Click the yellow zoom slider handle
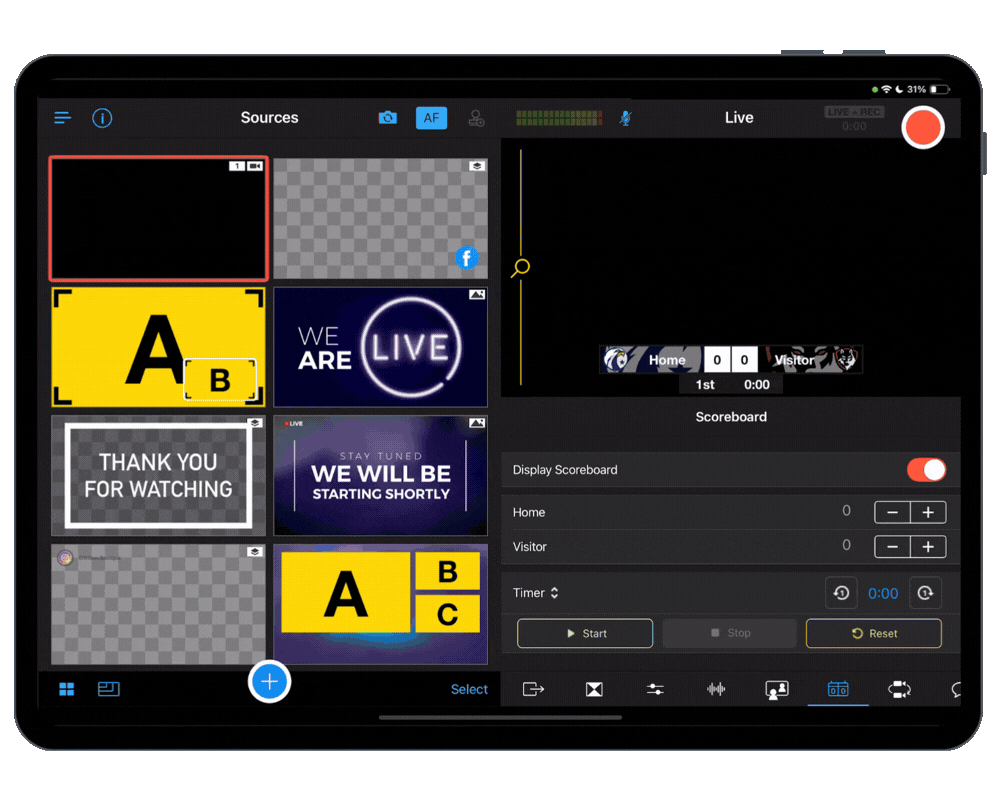This screenshot has height=800, width=1000. pyautogui.click(x=521, y=268)
